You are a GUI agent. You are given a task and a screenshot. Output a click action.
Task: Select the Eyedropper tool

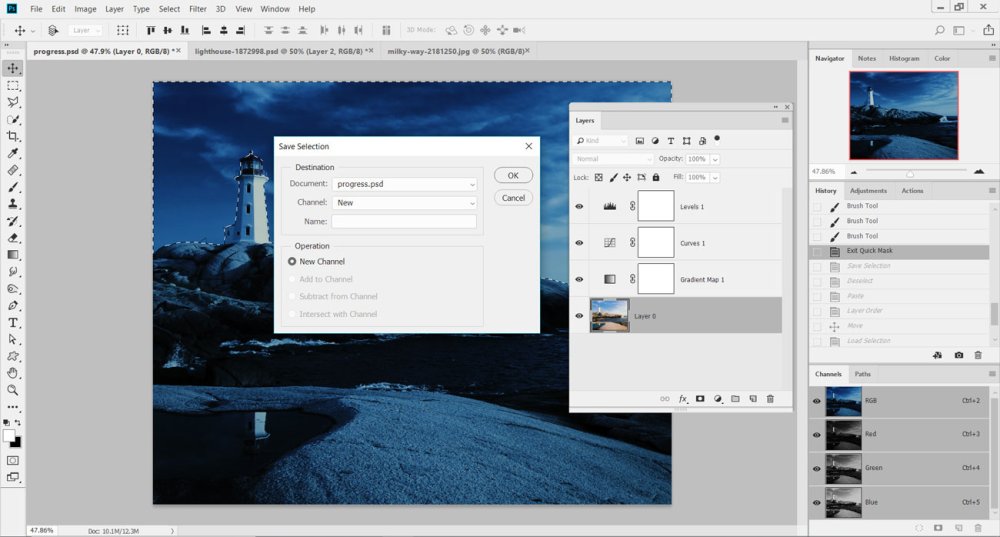click(13, 153)
